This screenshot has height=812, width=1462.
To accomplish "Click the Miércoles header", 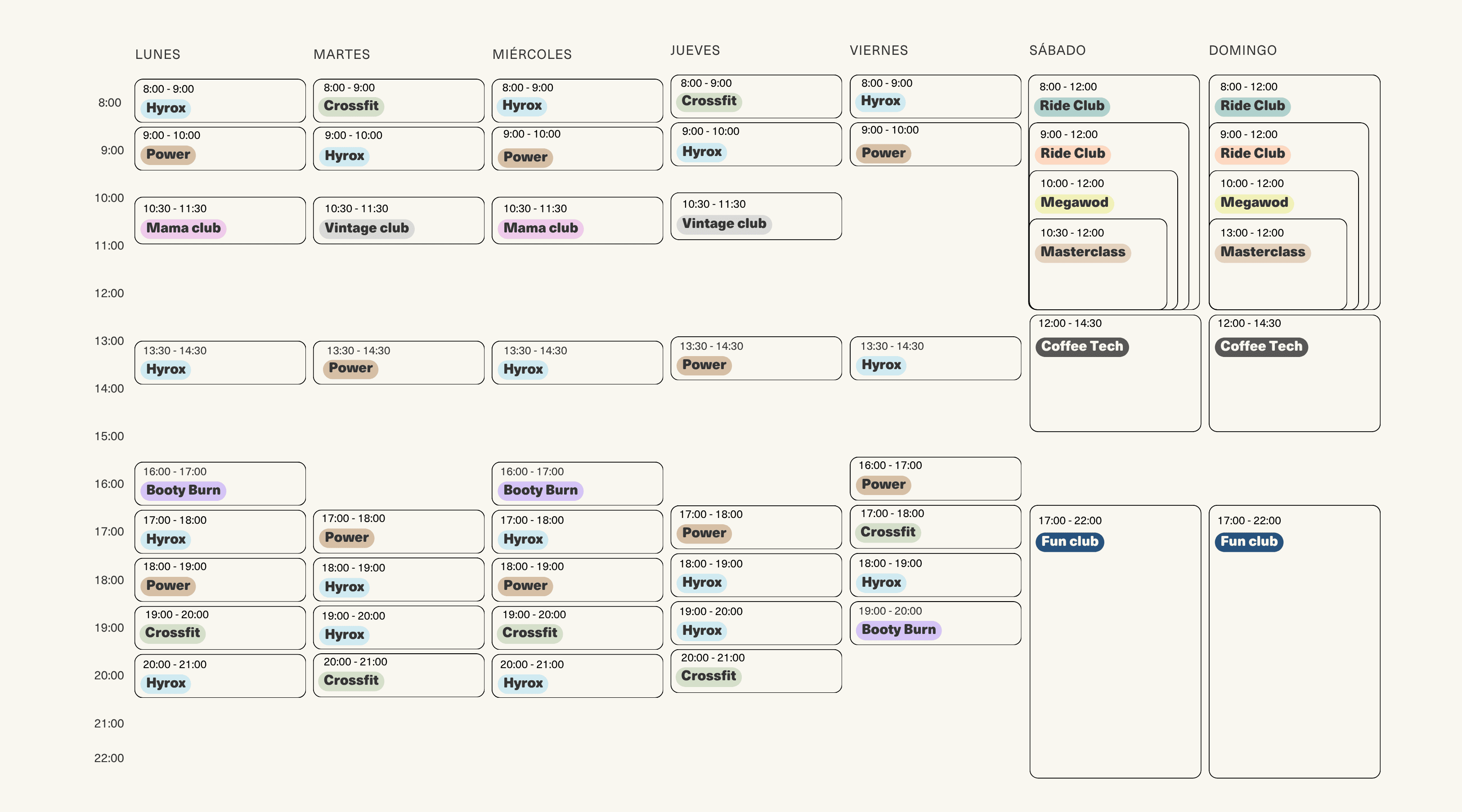I will click(532, 54).
